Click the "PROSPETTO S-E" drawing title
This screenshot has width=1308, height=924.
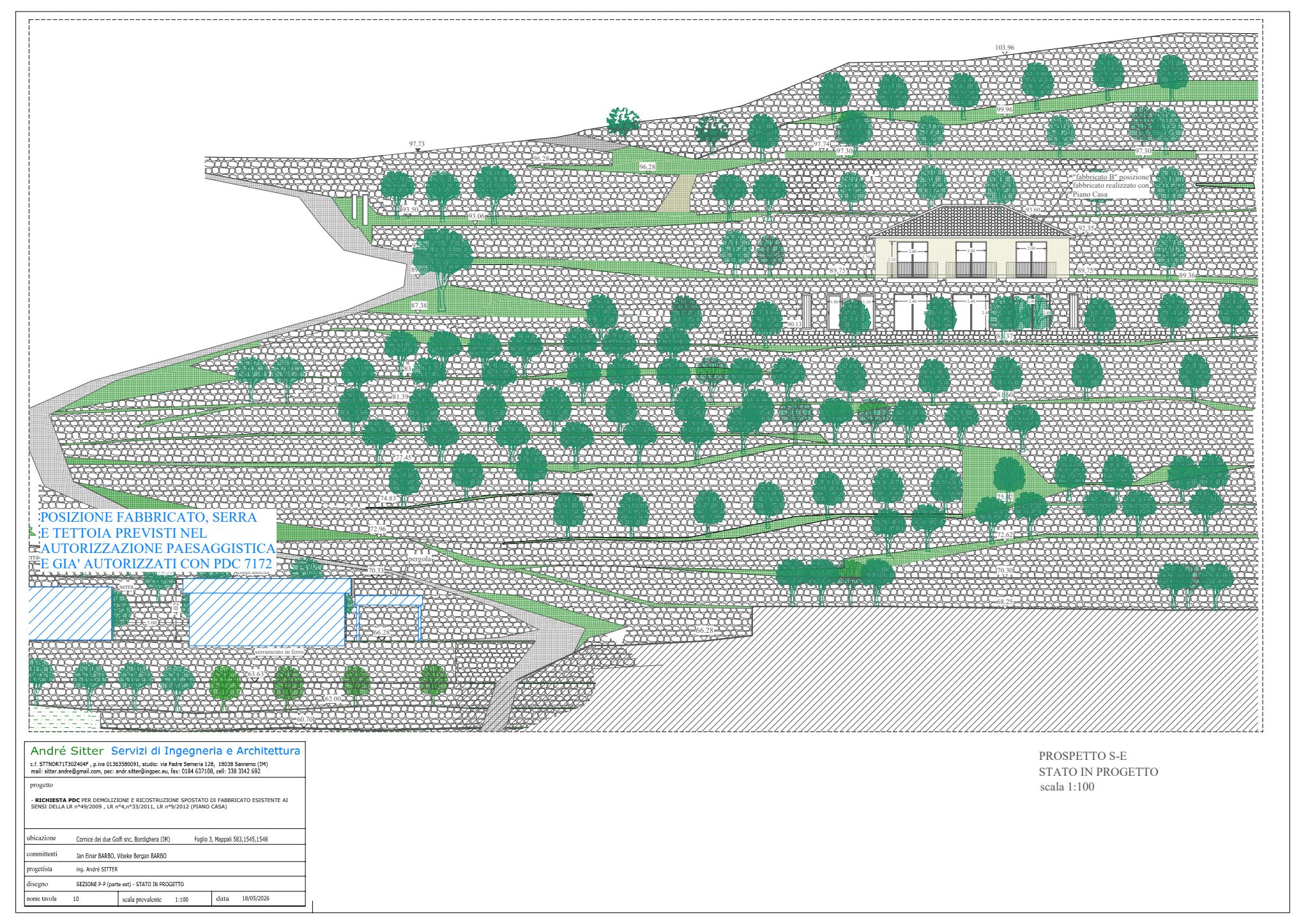pos(1083,756)
